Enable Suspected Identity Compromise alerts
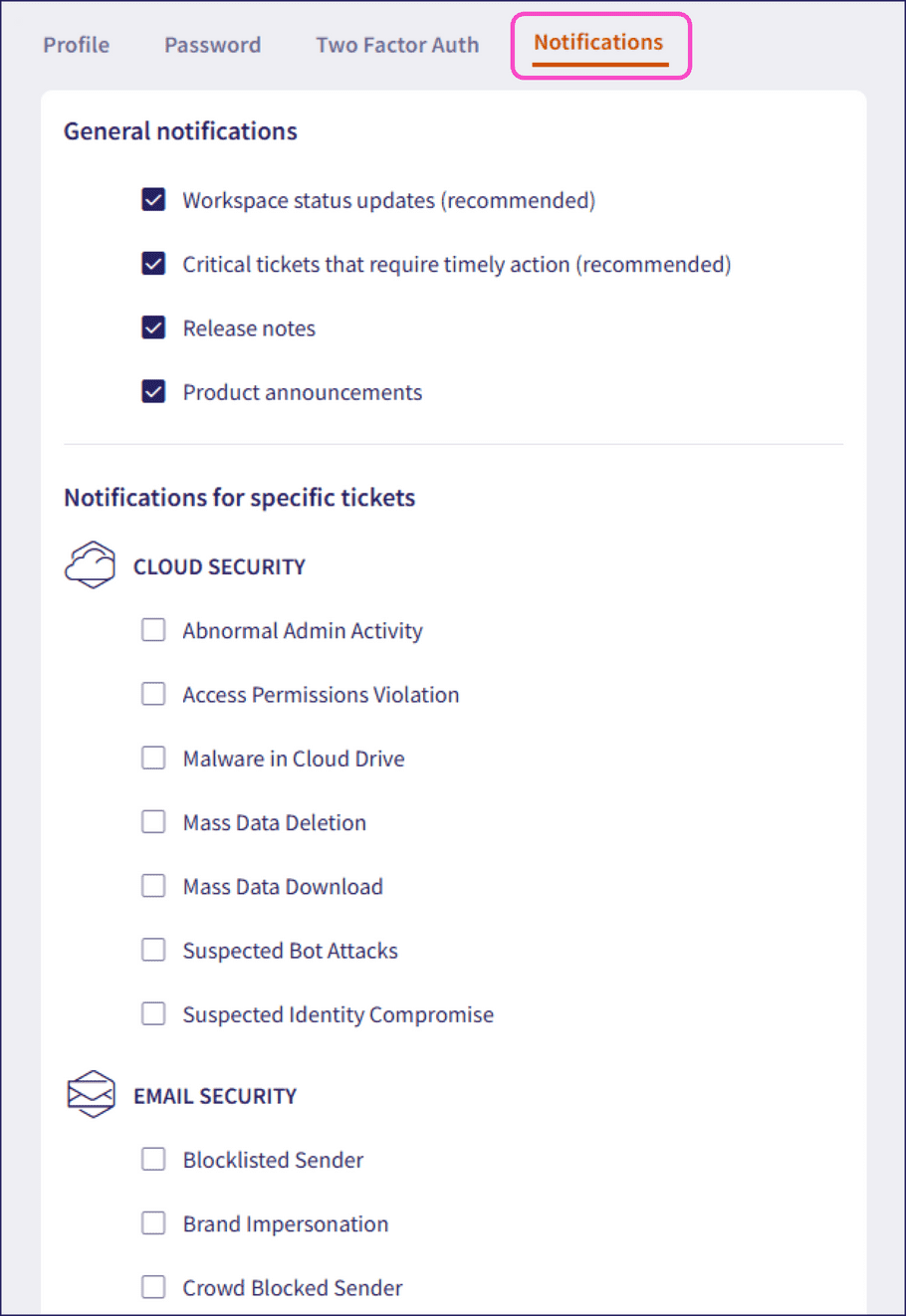Screen dimensions: 906x1316 [153, 1013]
